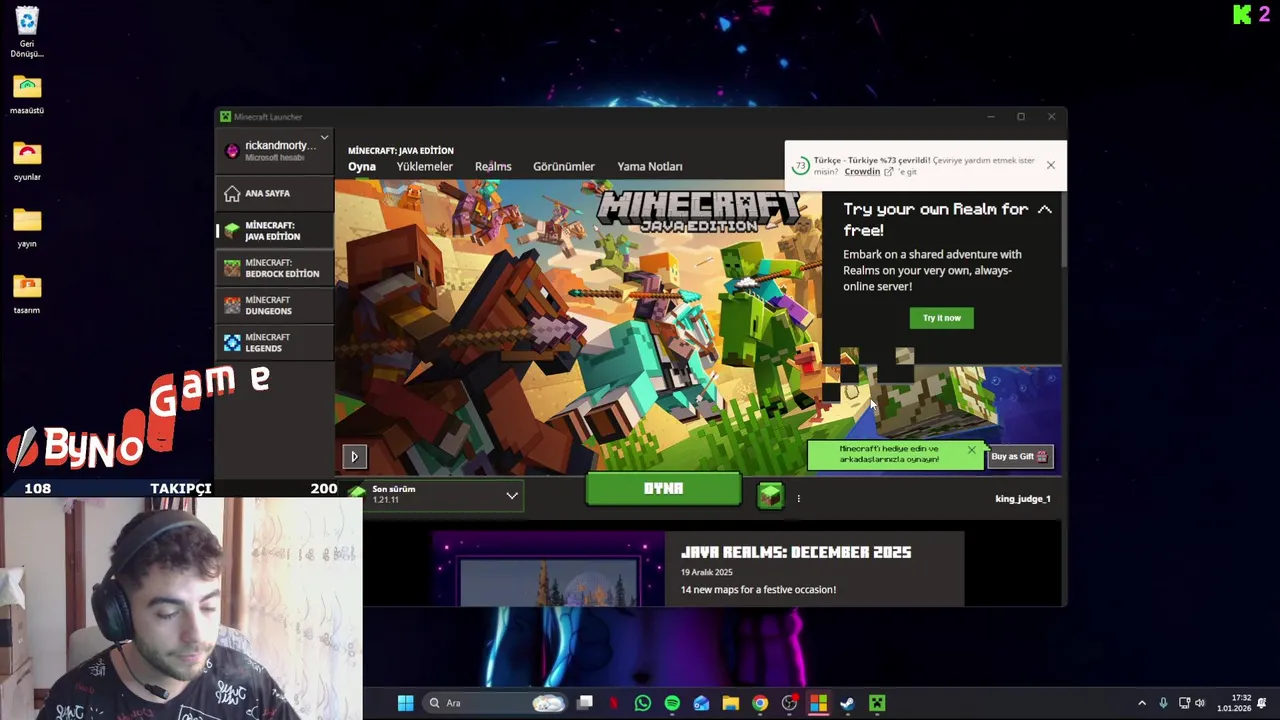Play the banner video in the bottom-left corner
The width and height of the screenshot is (1280, 720).
[x=354, y=457]
